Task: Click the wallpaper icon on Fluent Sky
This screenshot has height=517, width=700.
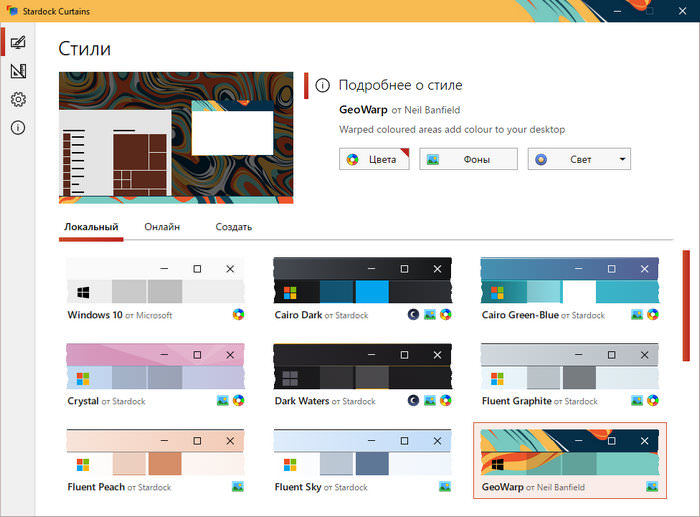Action: pyautogui.click(x=445, y=487)
